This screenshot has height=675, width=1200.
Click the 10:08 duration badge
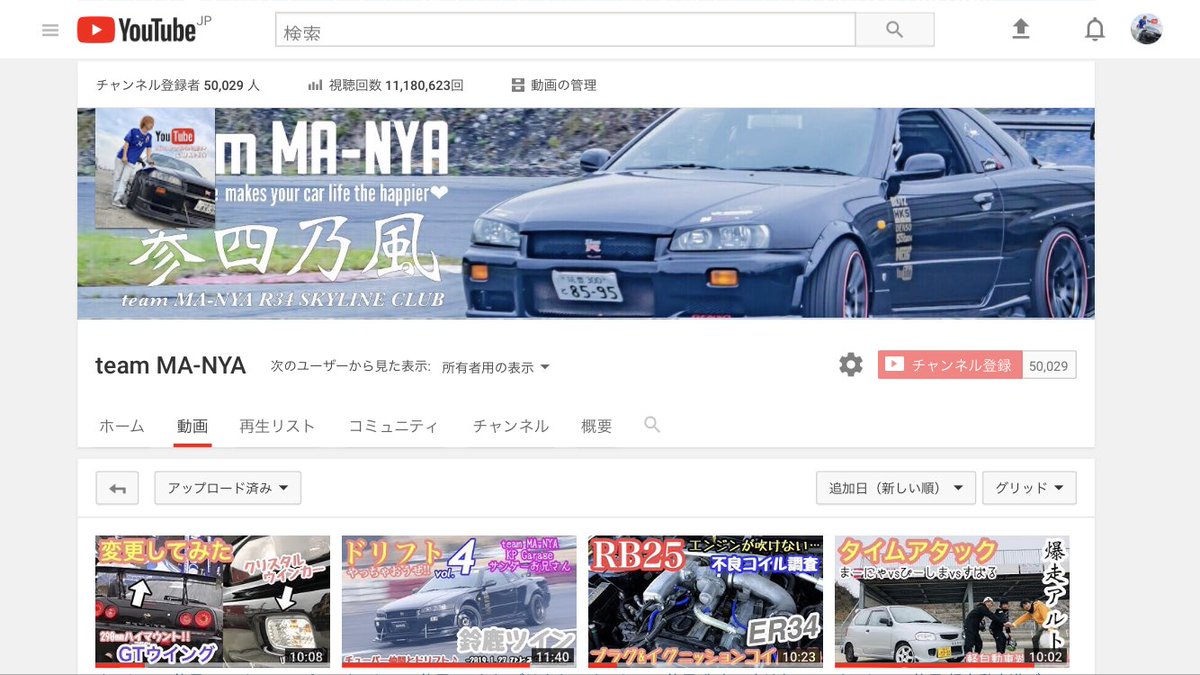tap(306, 657)
